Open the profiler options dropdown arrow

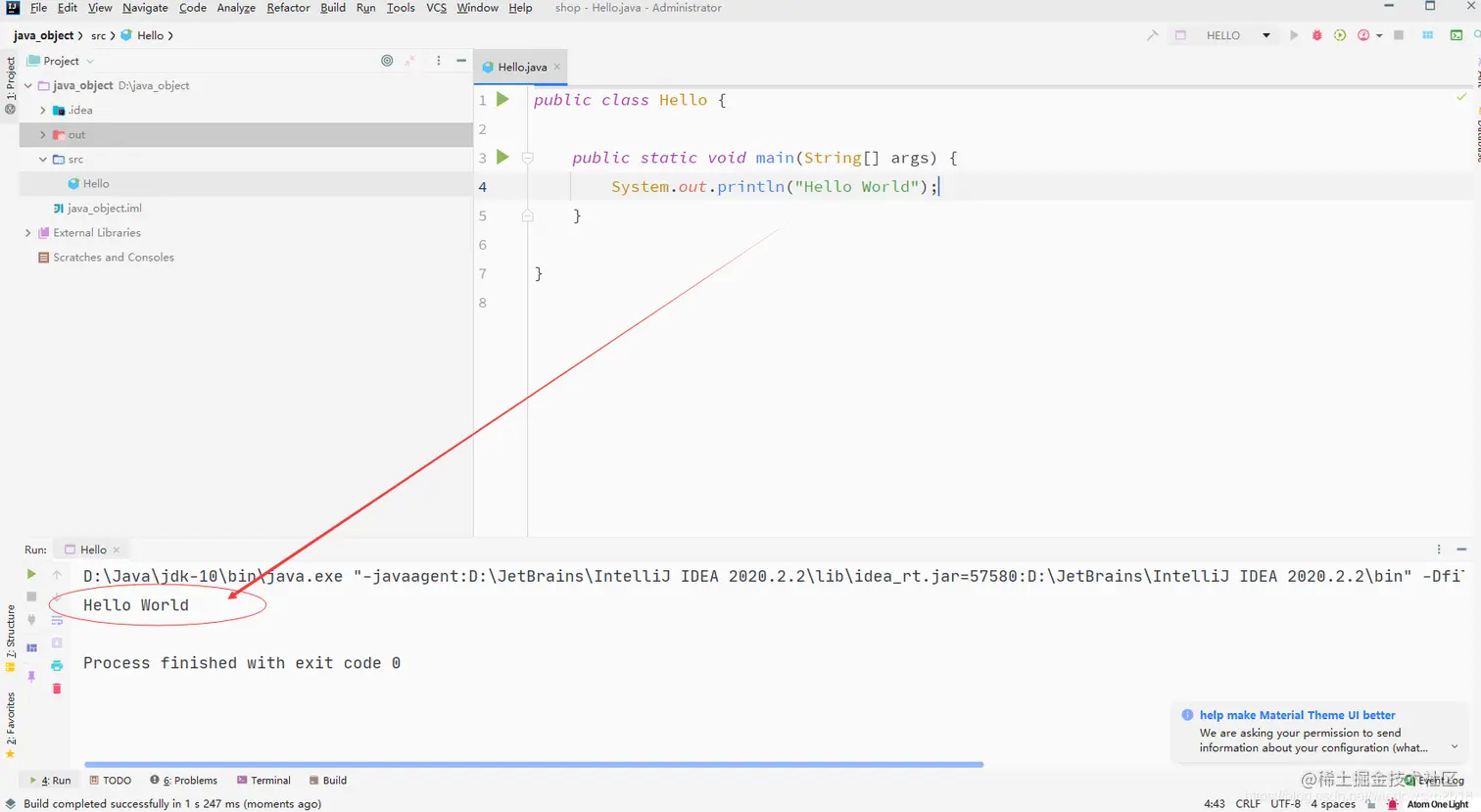(1379, 36)
